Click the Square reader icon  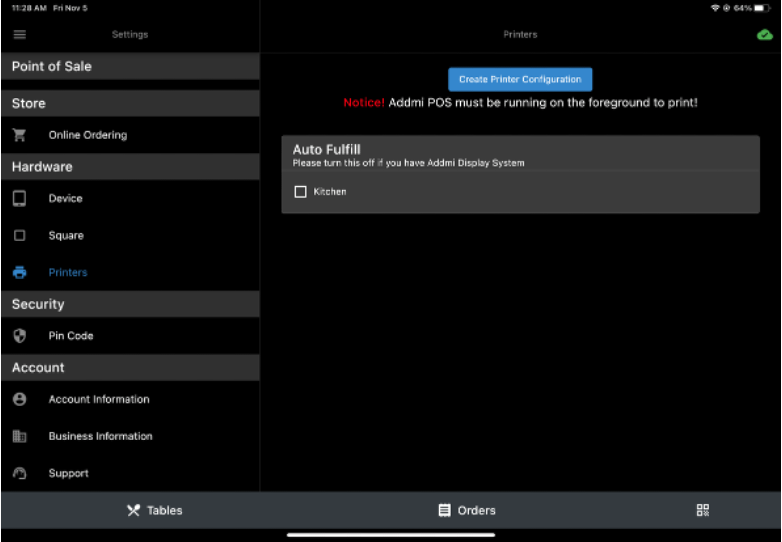coord(19,235)
